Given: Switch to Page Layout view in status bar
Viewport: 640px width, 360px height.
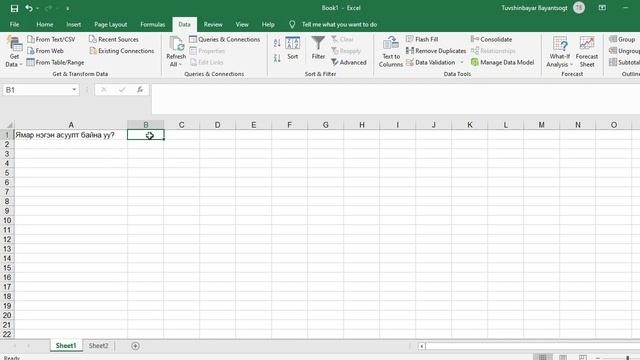Looking at the screenshot, I should tap(563, 357).
